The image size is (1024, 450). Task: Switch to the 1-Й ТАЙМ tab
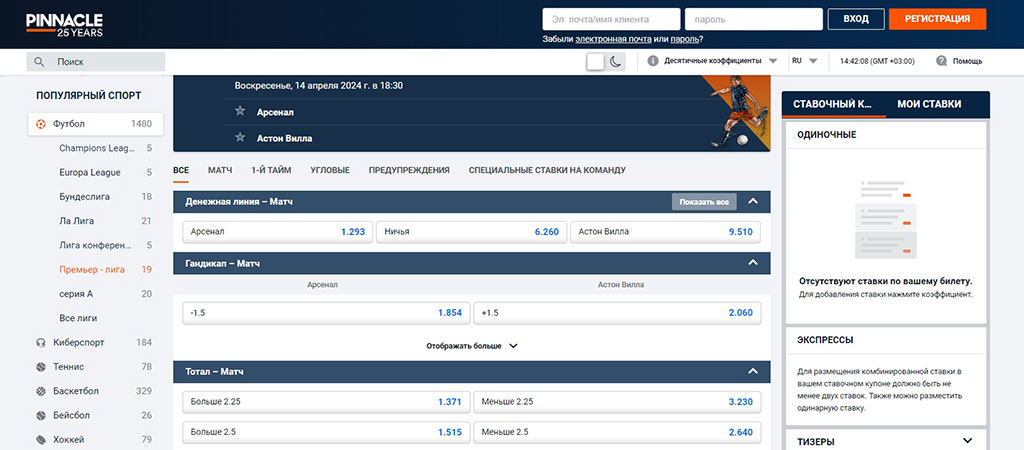tap(271, 170)
